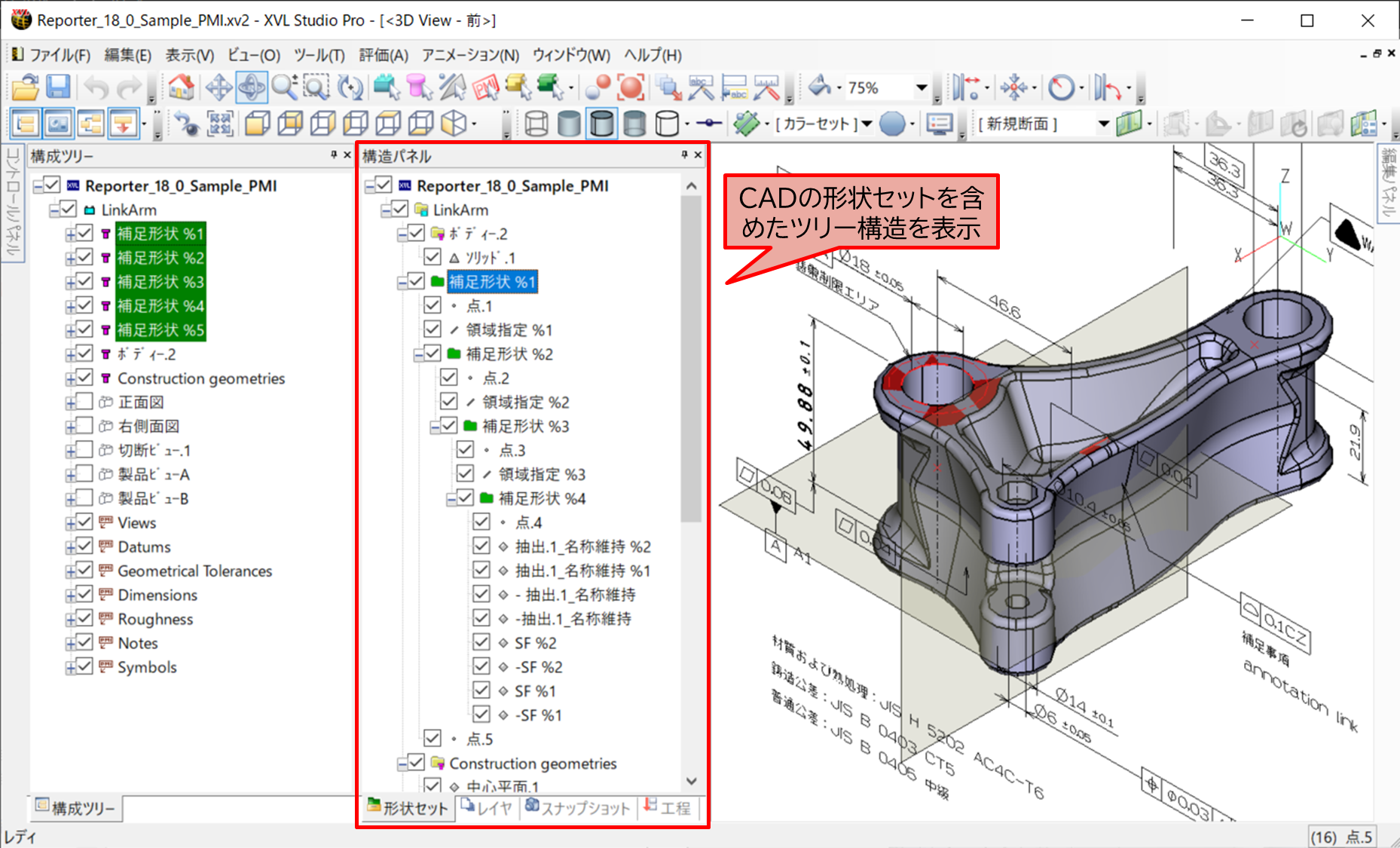1400x848 pixels.
Task: Toggle the checkbox next to 点.5
Action: tap(433, 739)
